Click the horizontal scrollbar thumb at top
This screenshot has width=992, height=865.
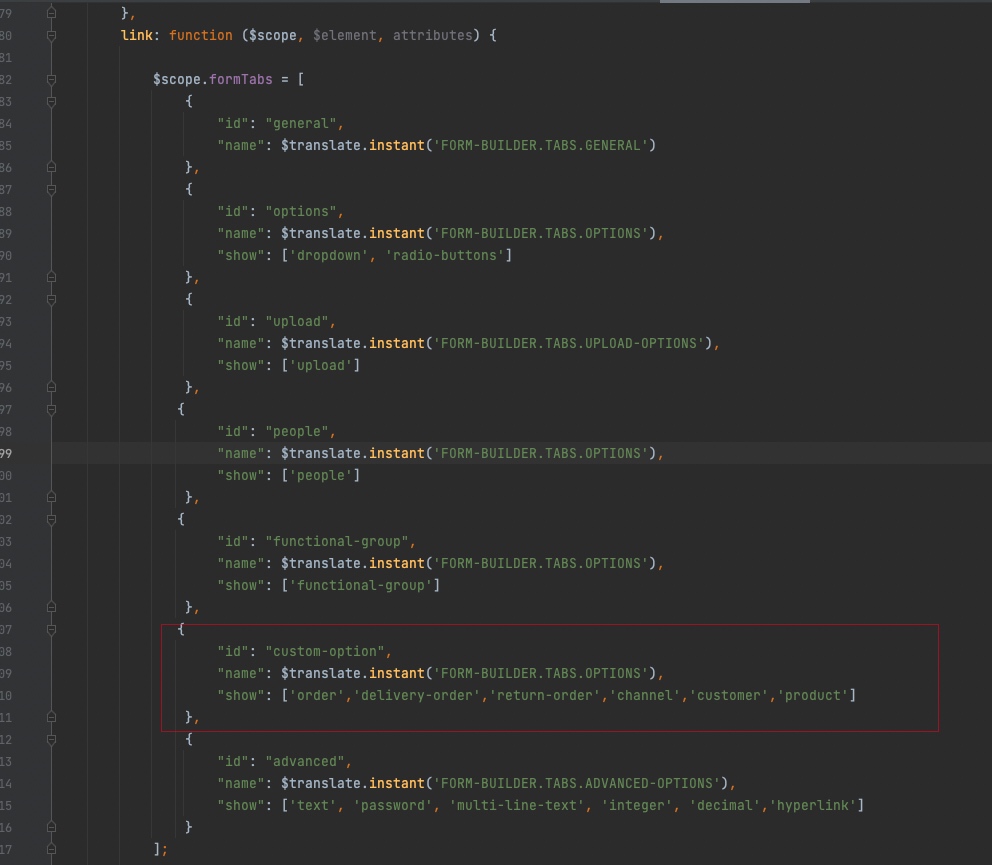735,1
